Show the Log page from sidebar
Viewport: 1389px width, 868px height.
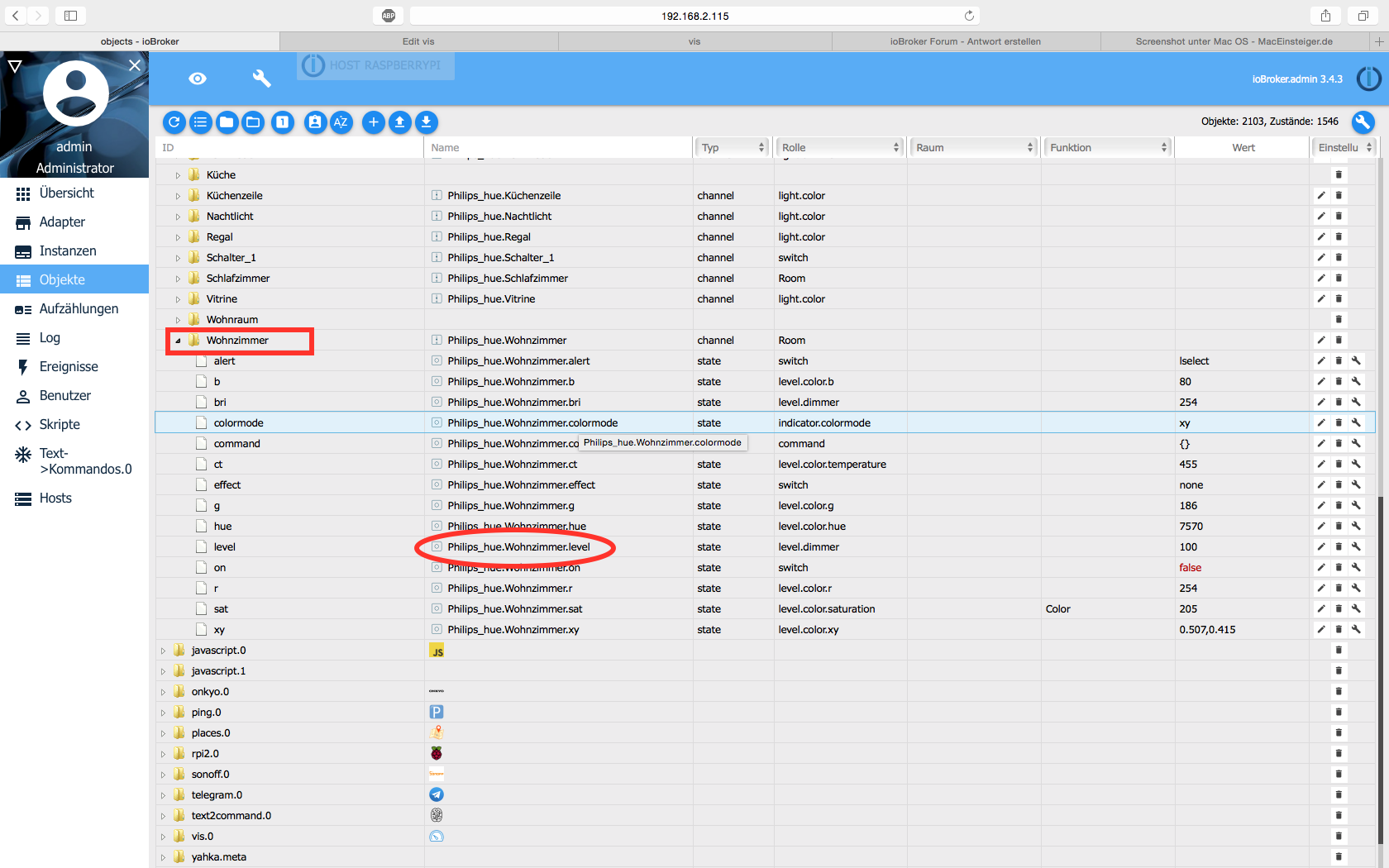pos(74,338)
